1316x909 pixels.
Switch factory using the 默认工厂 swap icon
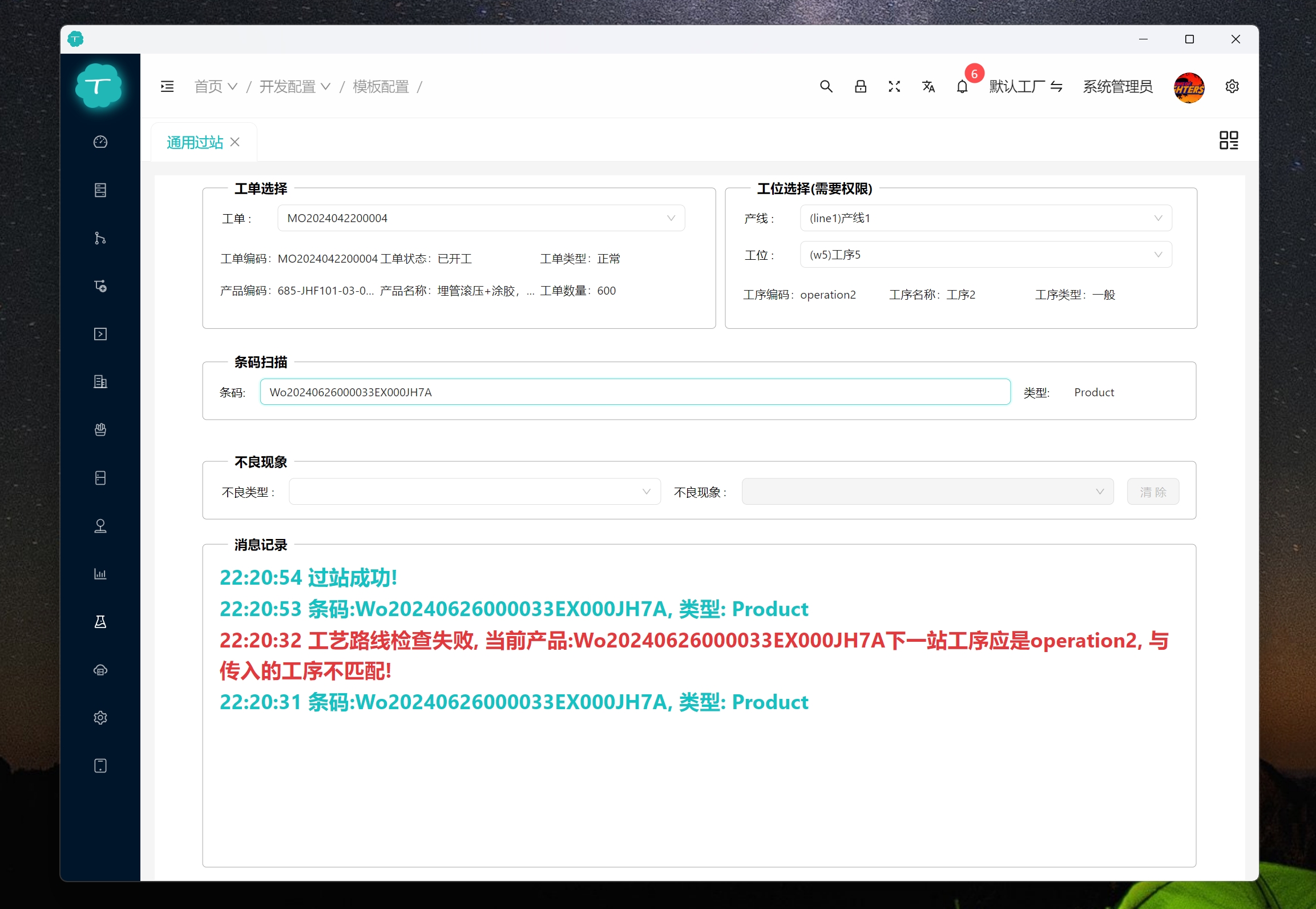click(1057, 87)
